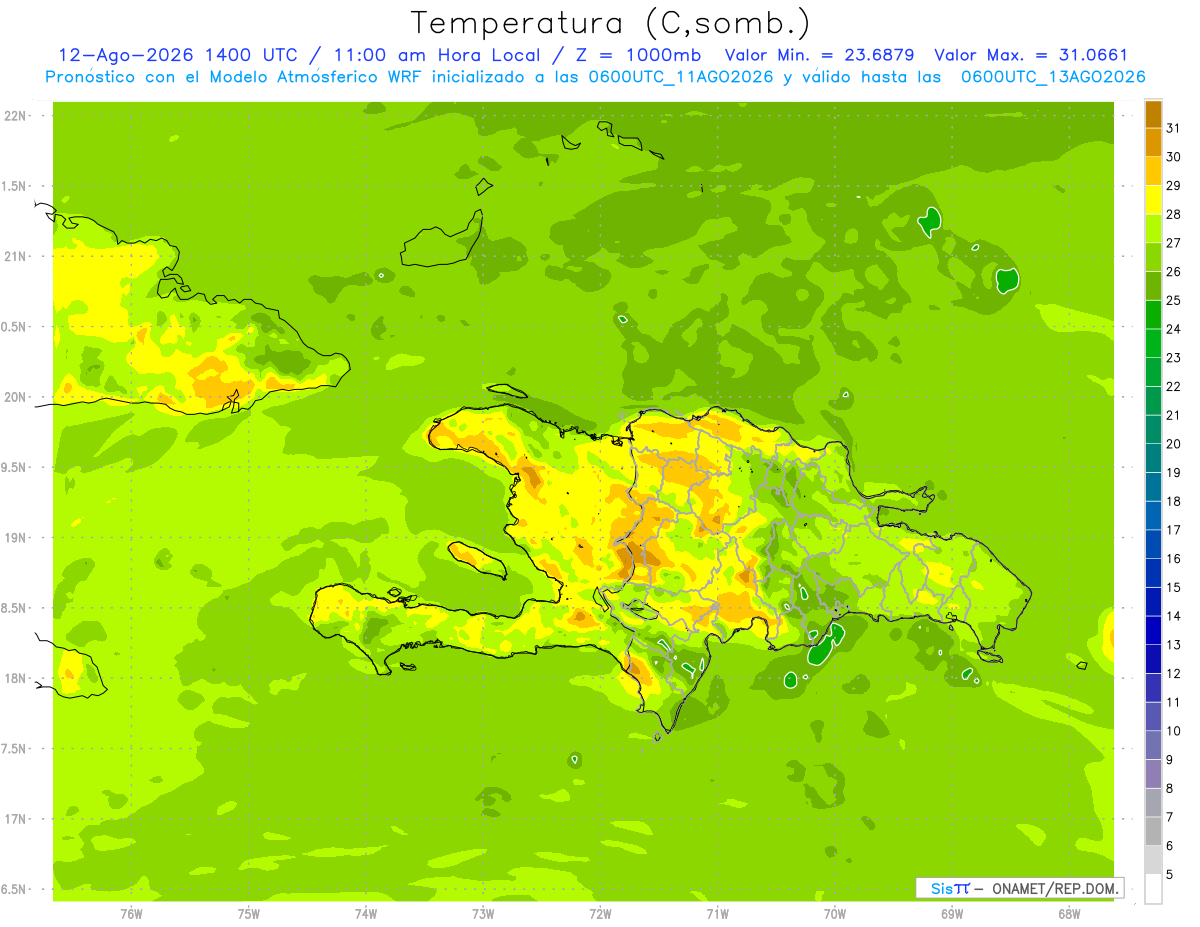Click the latitude axis label '7.5N'
Image resolution: width=1200 pixels, height=927 pixels.
click(15, 749)
